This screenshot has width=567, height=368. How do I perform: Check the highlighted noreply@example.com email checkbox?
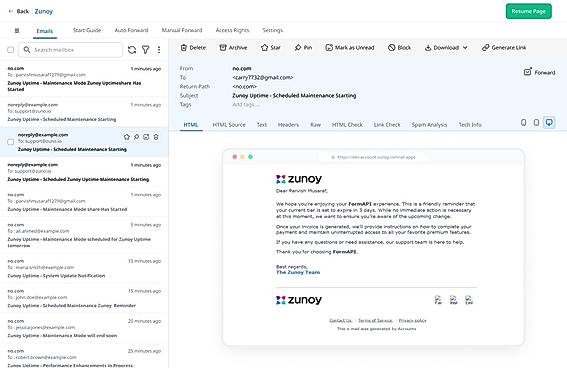tap(10, 142)
